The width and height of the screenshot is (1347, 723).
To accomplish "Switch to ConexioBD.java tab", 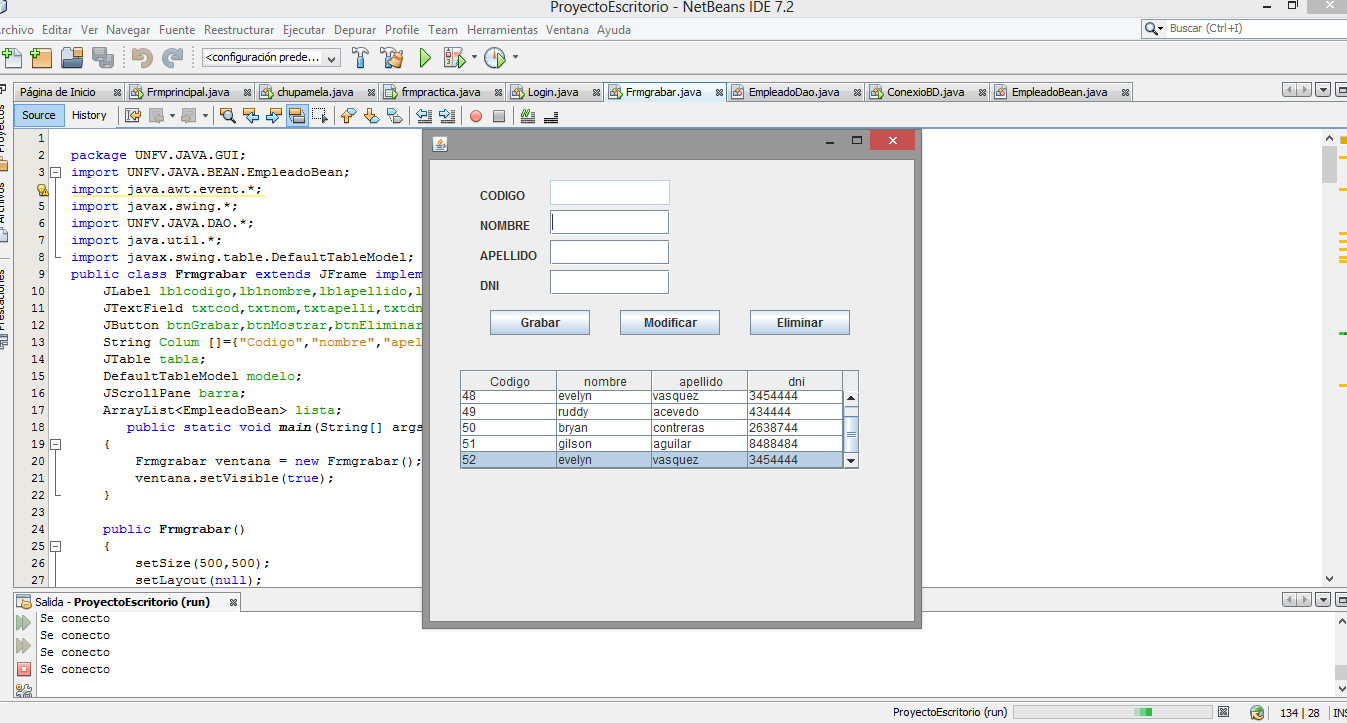I will 926,92.
